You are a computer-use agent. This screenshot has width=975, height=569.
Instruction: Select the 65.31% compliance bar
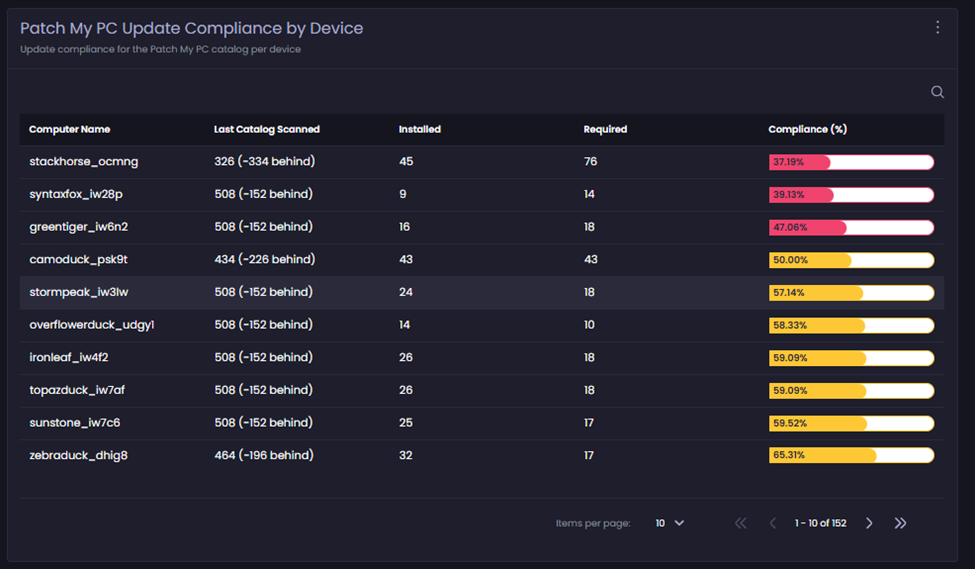click(x=851, y=455)
